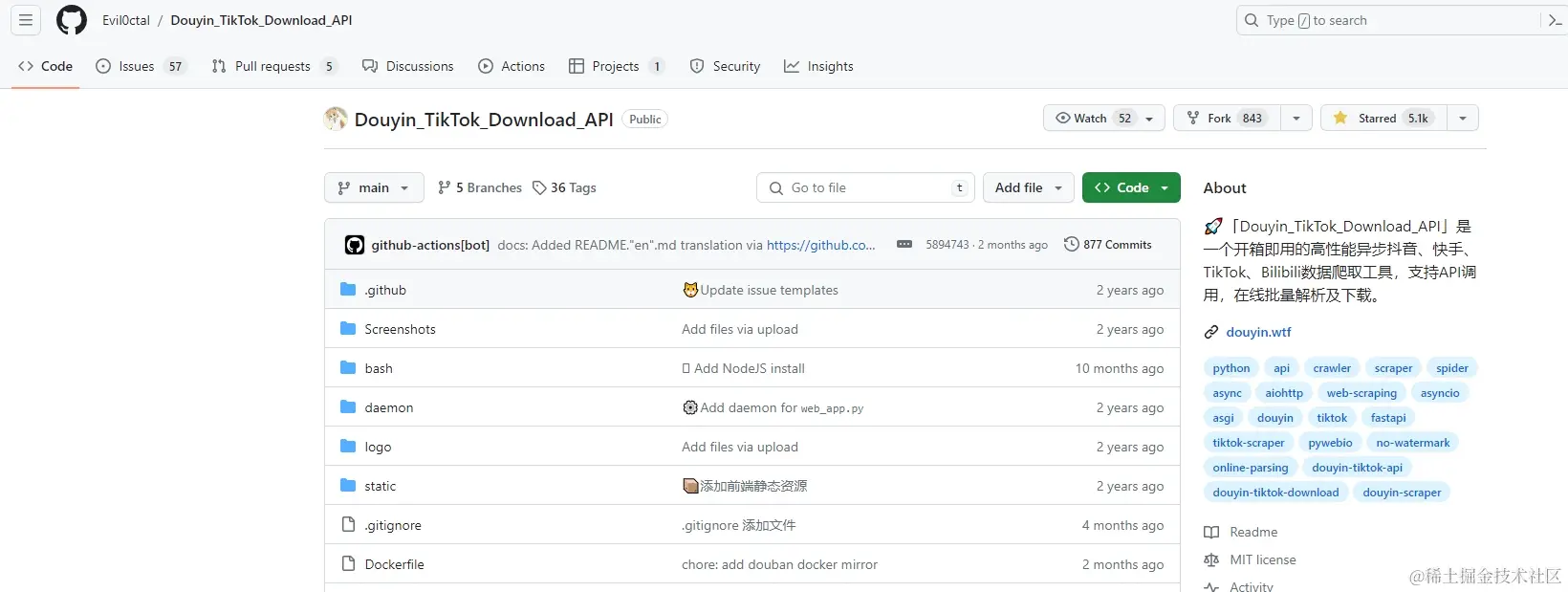This screenshot has width=1568, height=592.
Task: Open command palette icon in search bar
Action: click(1555, 20)
